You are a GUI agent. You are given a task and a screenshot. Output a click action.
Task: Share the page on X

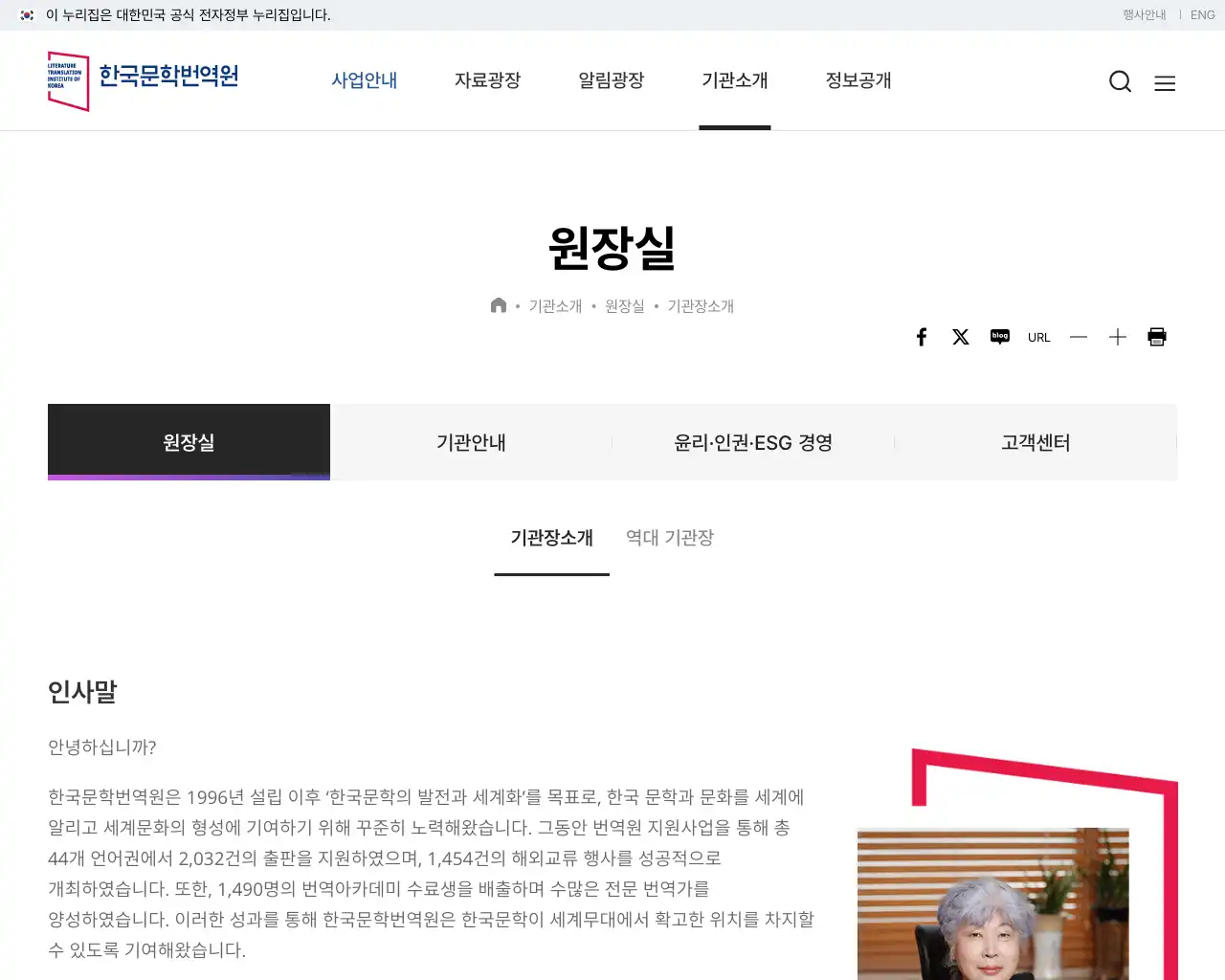pyautogui.click(x=961, y=337)
